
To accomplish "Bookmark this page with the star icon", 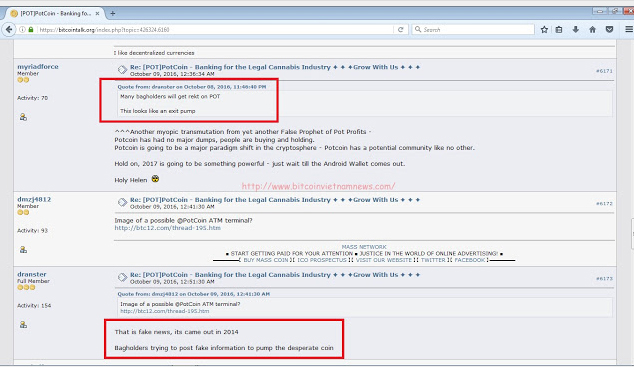I will coord(544,30).
